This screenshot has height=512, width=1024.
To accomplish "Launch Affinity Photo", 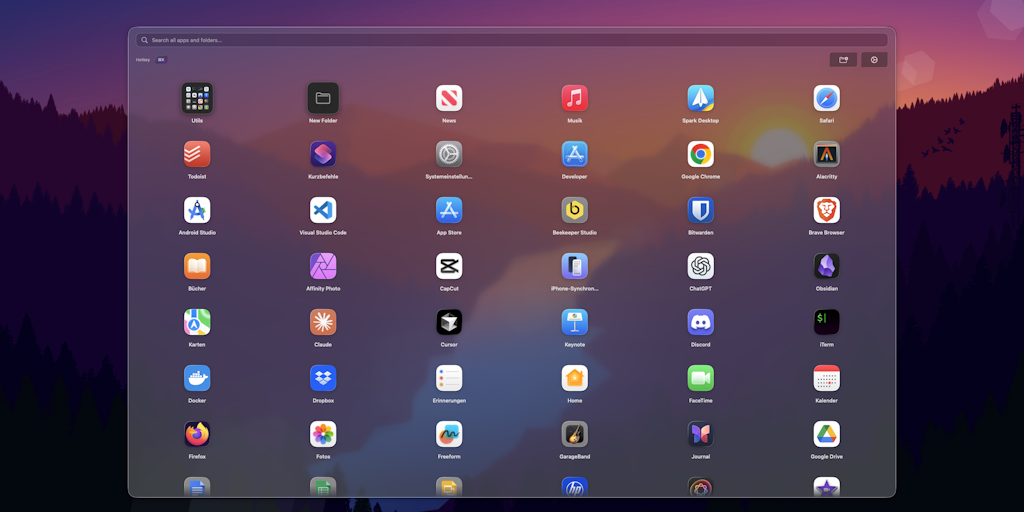I will 323,266.
